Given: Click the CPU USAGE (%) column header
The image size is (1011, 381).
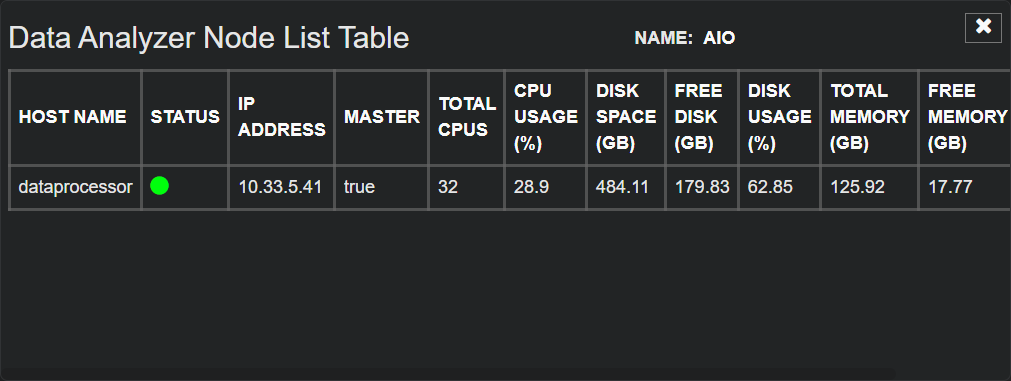Looking at the screenshot, I should click(545, 117).
